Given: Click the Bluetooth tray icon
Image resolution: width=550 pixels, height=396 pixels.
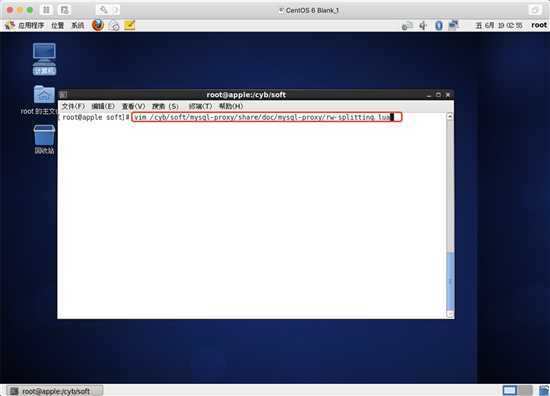Looking at the screenshot, I should tap(438, 25).
